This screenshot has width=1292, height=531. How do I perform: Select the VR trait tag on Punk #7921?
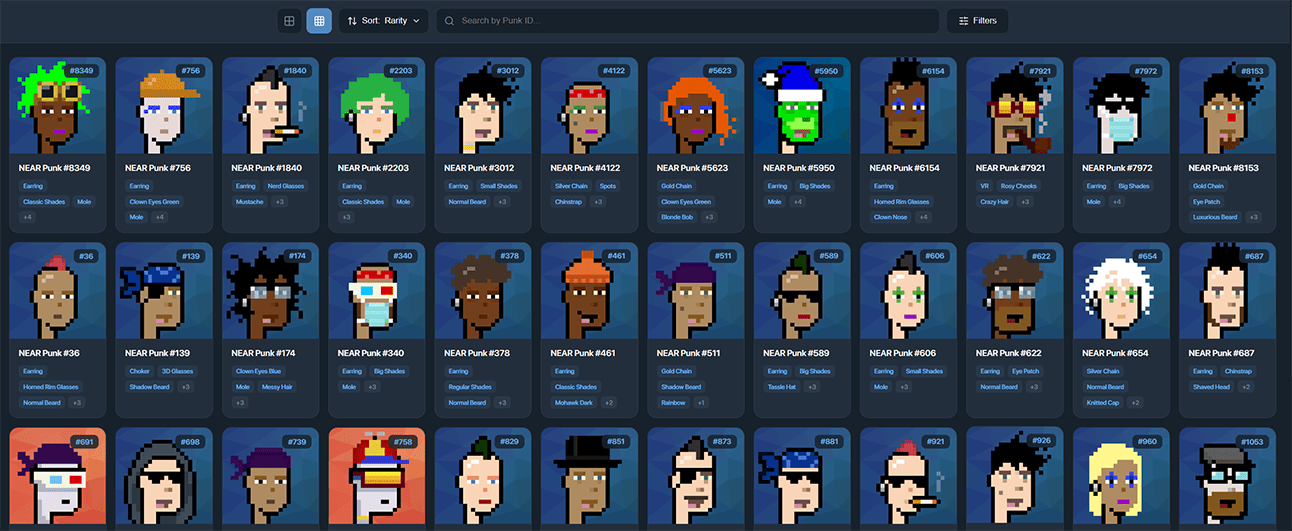(984, 186)
